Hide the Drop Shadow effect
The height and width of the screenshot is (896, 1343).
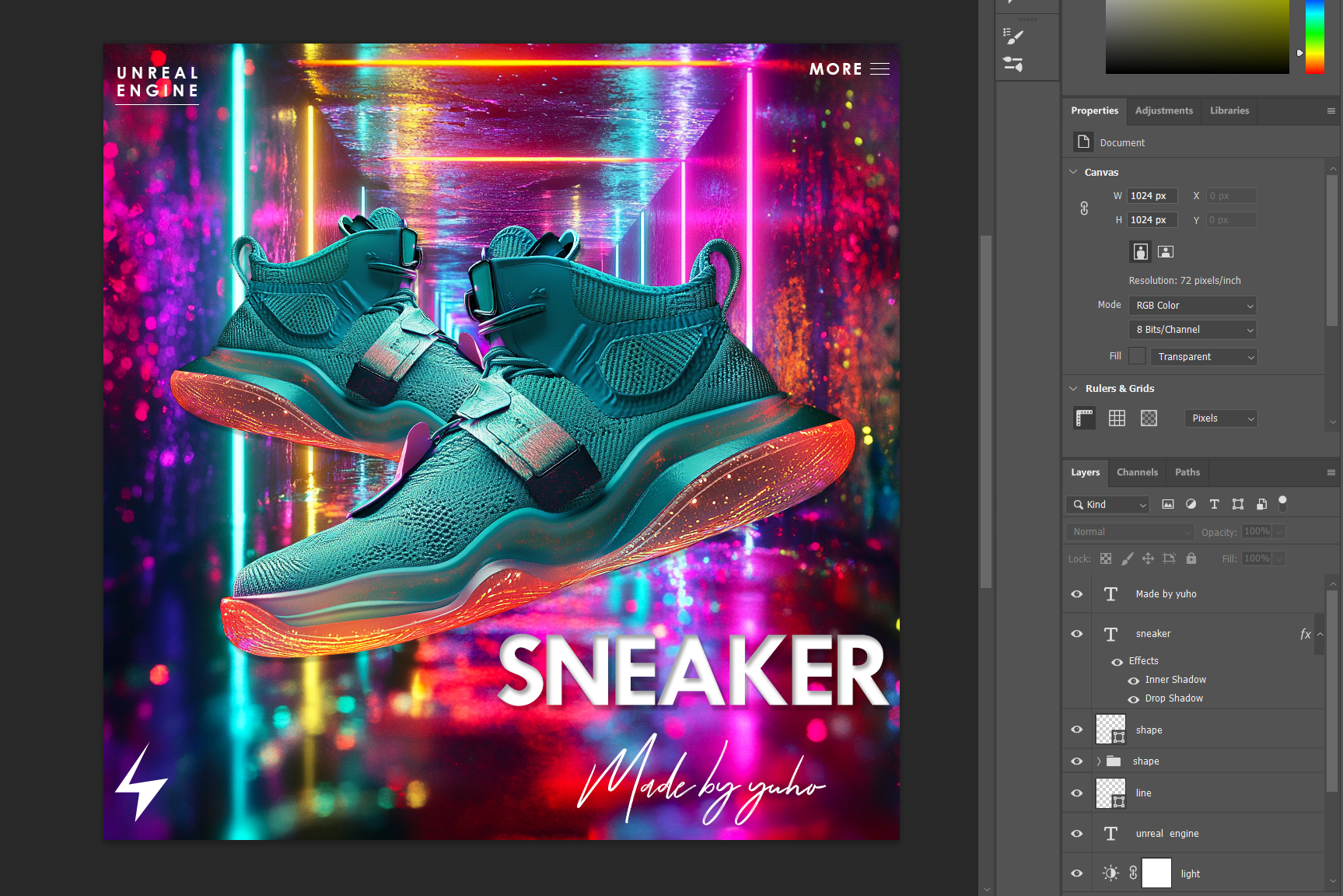pos(1134,699)
